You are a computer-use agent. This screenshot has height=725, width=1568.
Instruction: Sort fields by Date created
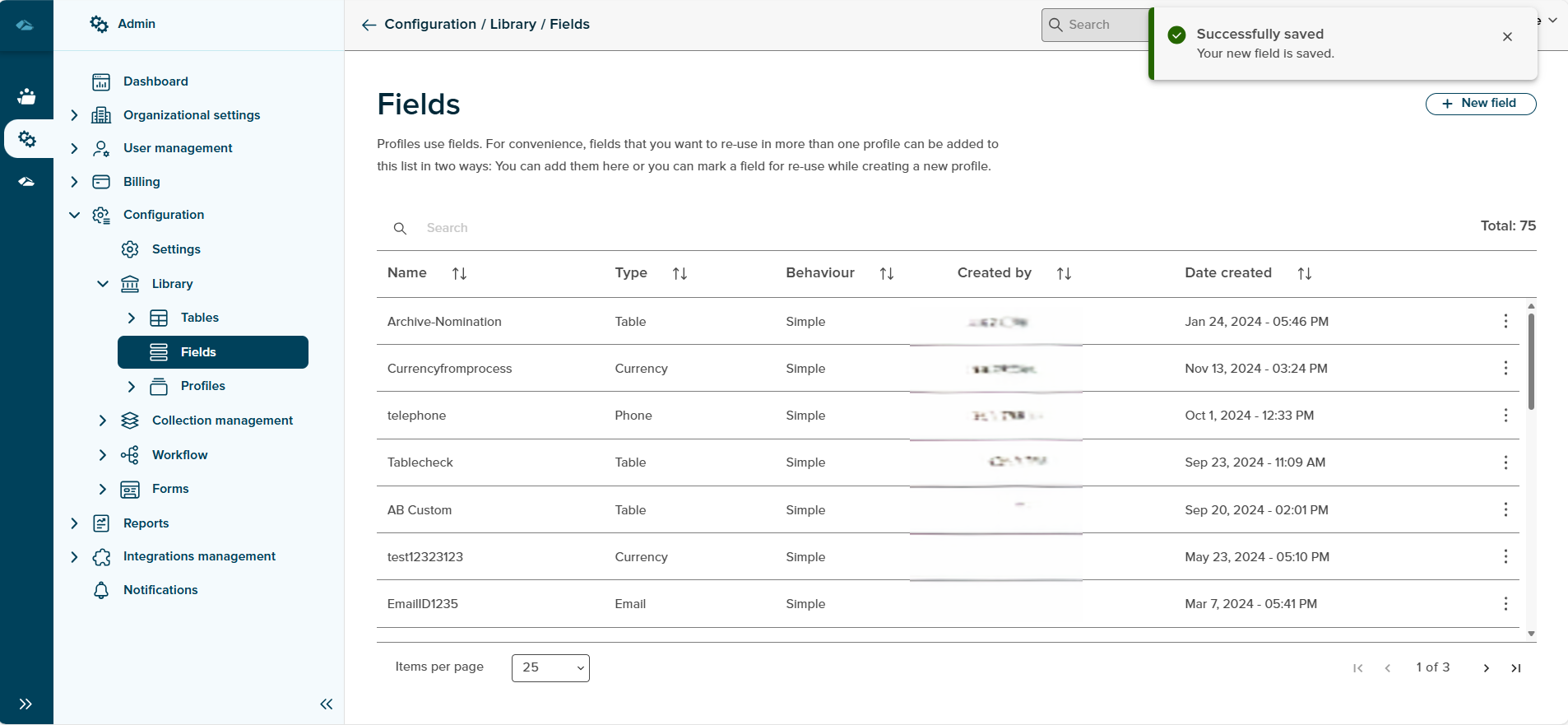coord(1304,273)
